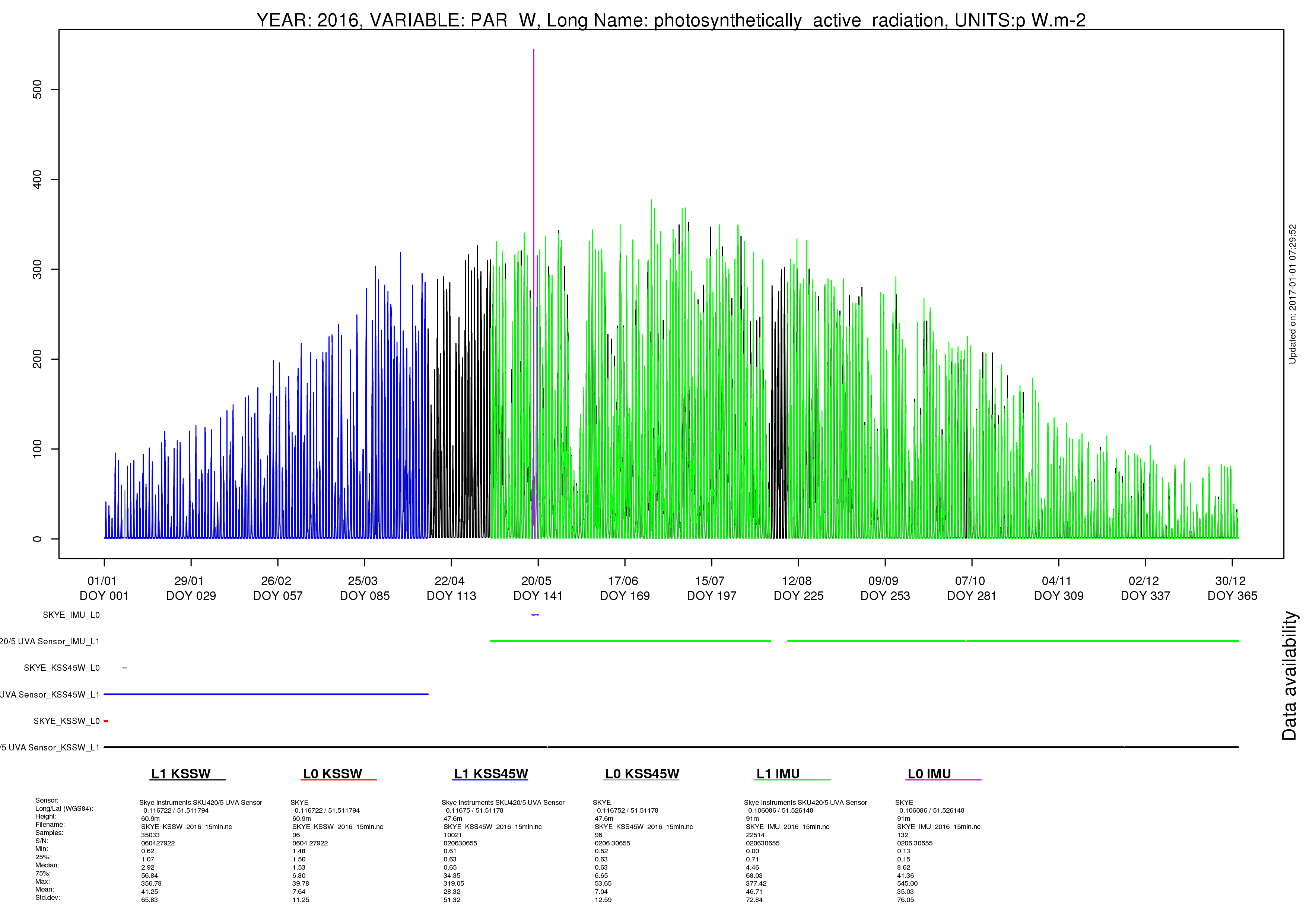Click the 'L0 KSSW' legend heading
1306x924 pixels.
tap(332, 774)
